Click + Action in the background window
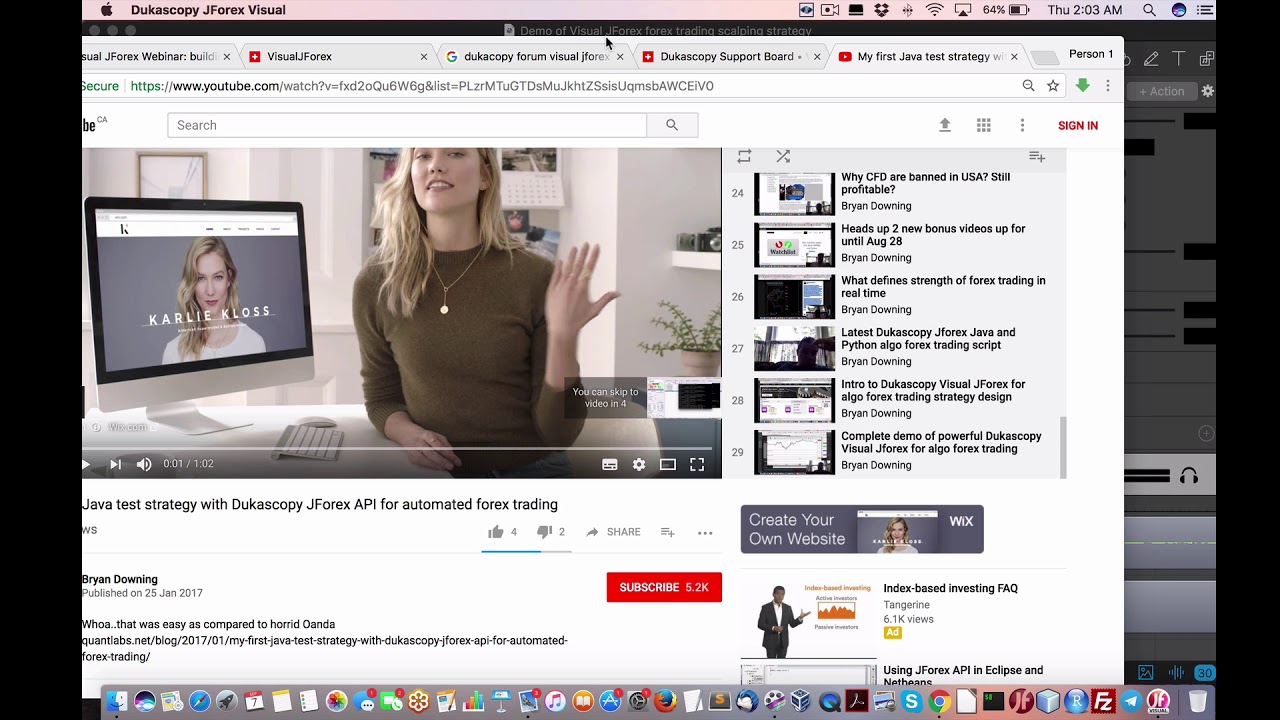 1161,91
